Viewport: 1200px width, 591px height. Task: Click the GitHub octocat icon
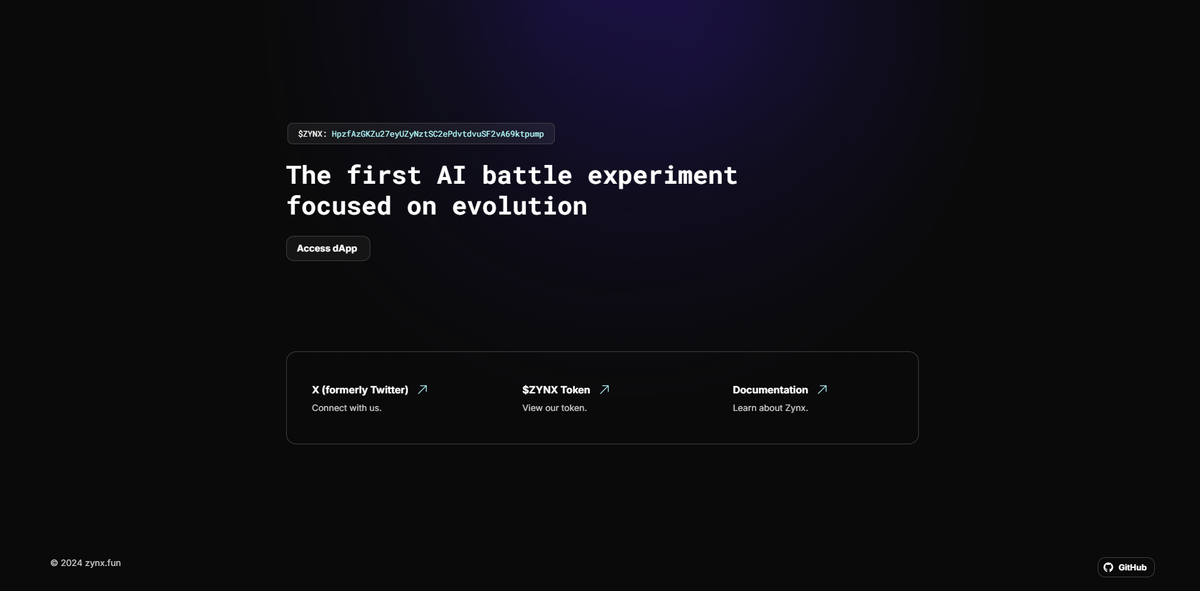click(1108, 567)
